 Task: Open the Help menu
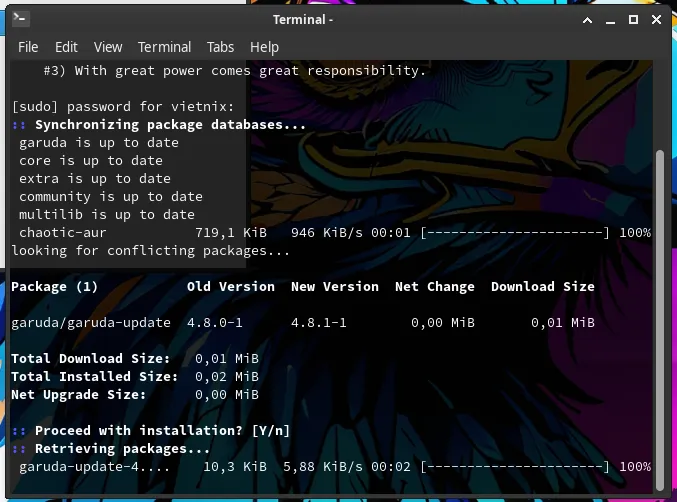[x=264, y=47]
